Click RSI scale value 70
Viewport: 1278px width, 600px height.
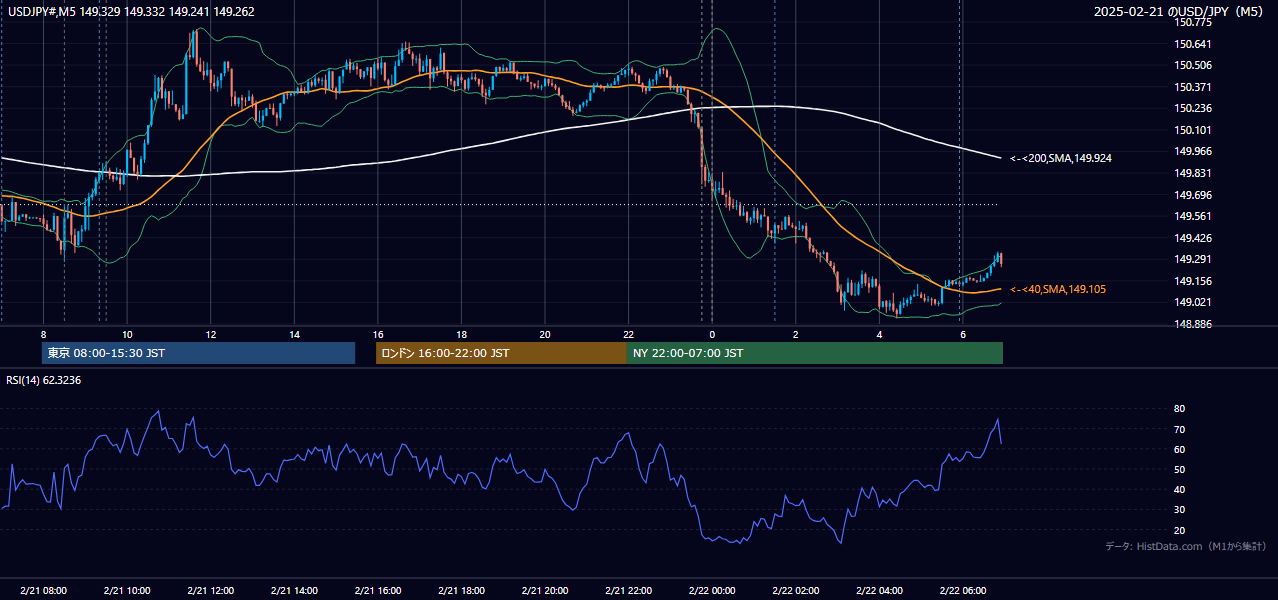point(1179,429)
